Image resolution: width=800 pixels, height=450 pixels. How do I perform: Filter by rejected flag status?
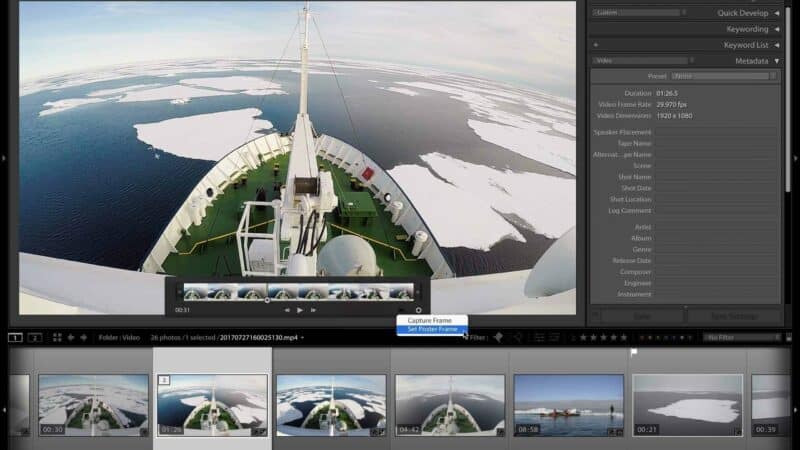point(516,337)
